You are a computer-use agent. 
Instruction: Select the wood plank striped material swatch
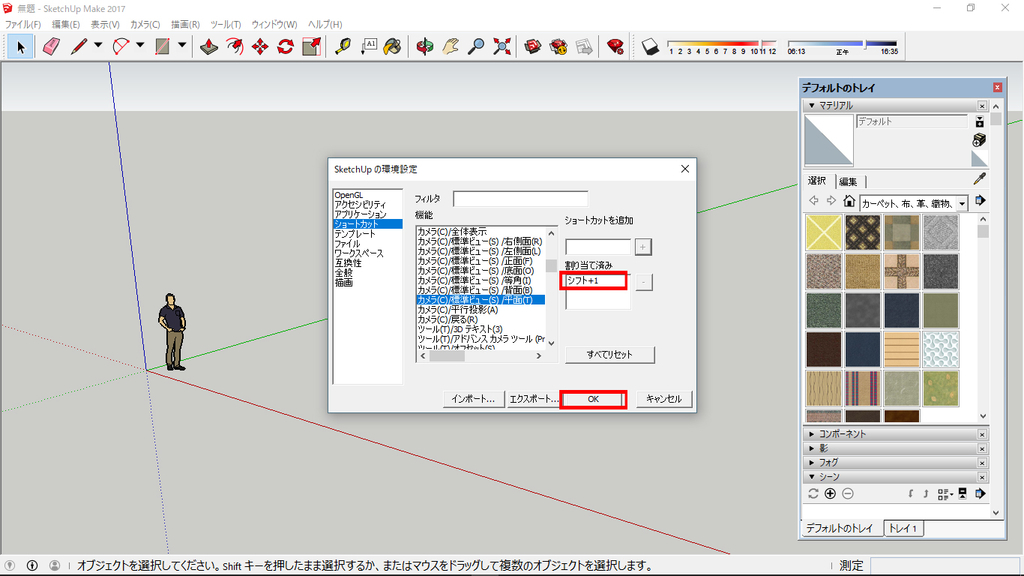click(902, 350)
